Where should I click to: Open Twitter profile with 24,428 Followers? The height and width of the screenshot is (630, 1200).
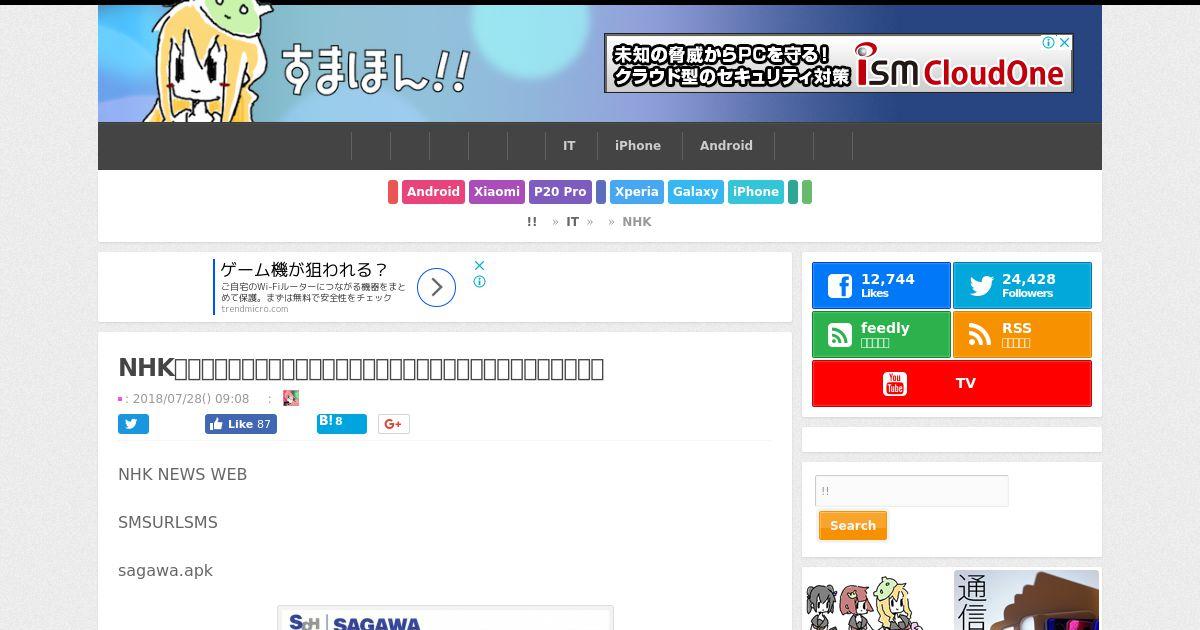(1022, 286)
